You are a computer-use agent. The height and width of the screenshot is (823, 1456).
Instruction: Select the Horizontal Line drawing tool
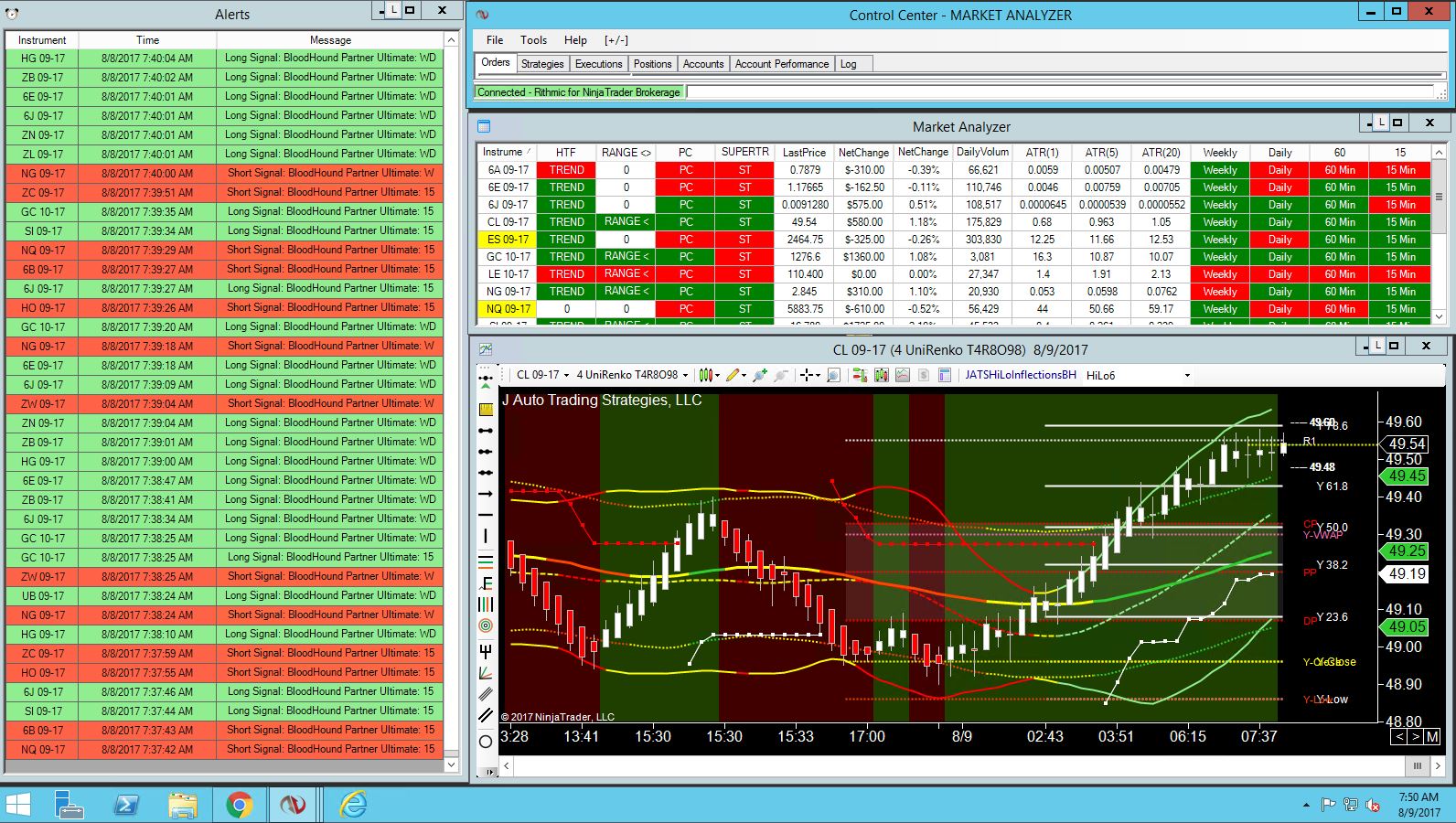[x=486, y=515]
